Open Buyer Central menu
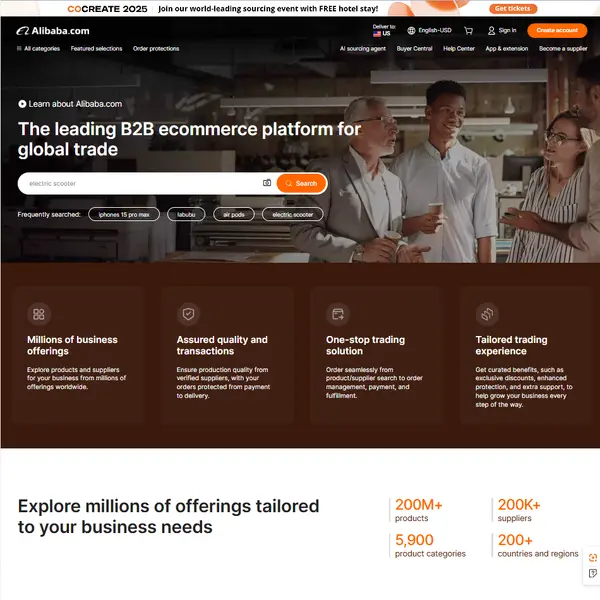The image size is (600, 600). point(414,49)
